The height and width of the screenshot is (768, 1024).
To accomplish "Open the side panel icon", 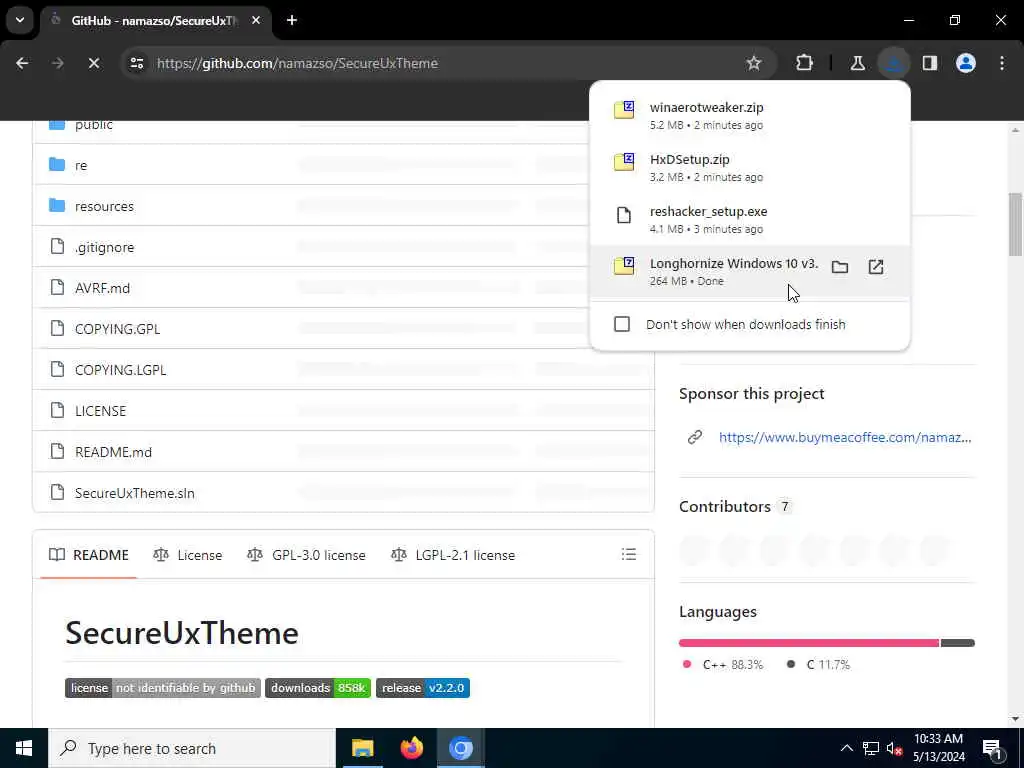I will click(930, 63).
